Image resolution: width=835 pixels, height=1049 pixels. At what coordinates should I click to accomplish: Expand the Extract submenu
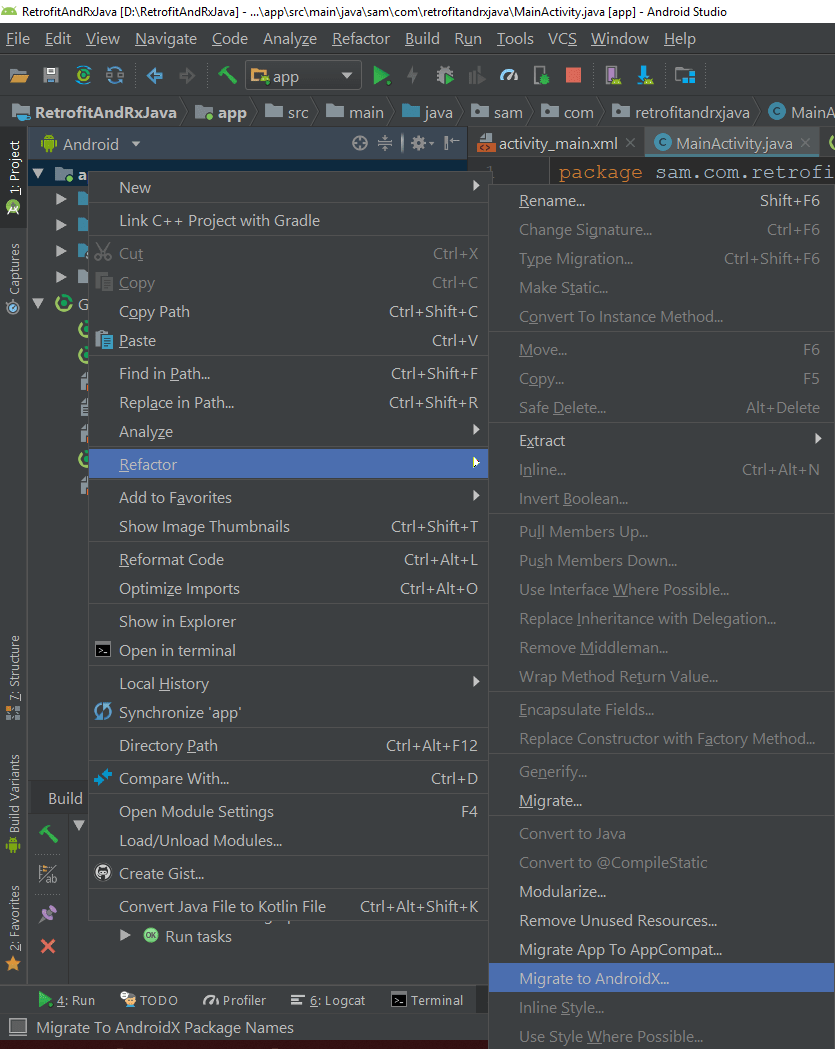(x=662, y=440)
